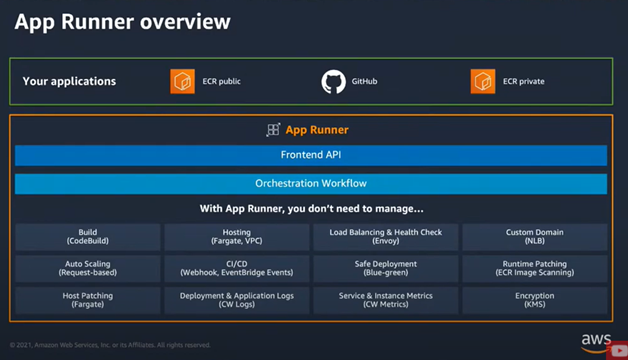Click the Custom Domain (NLB) tile
This screenshot has height=360, width=628.
coord(535,237)
